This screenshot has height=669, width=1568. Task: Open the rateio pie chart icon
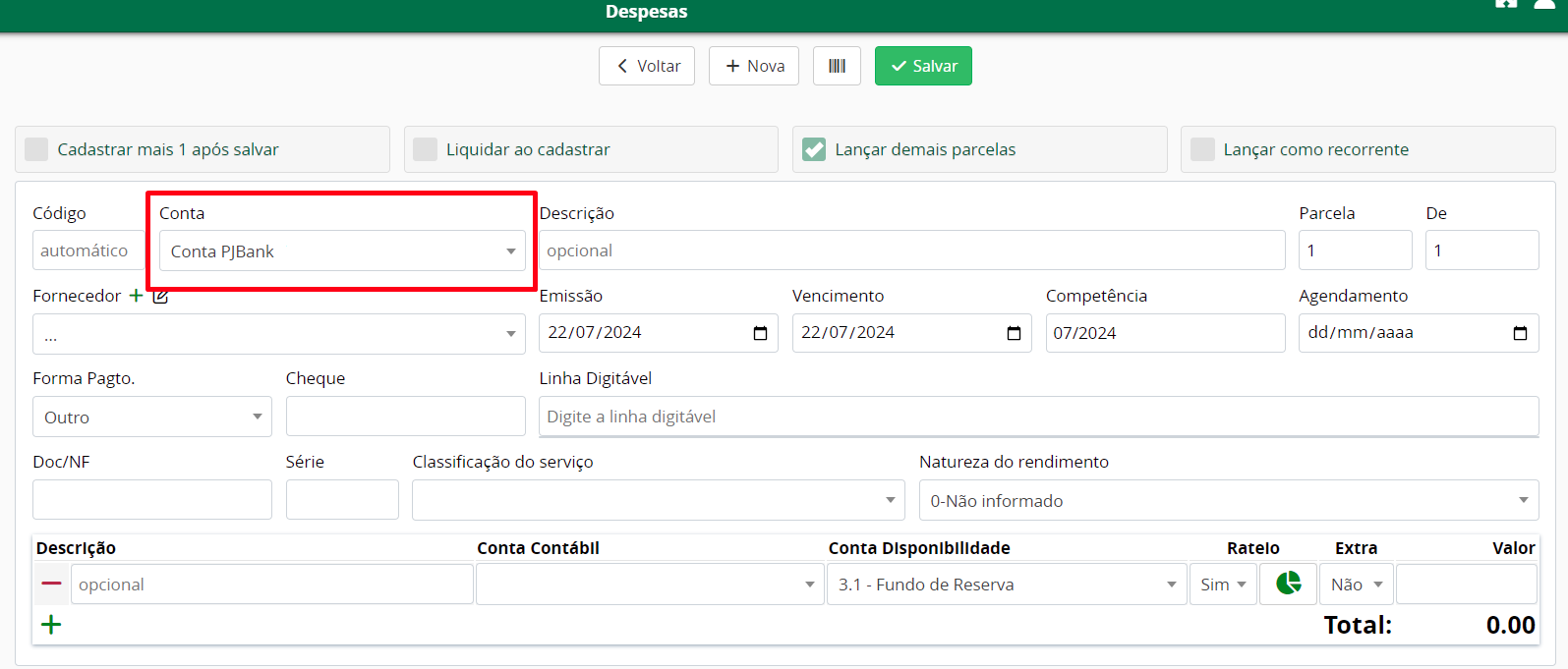point(1288,584)
